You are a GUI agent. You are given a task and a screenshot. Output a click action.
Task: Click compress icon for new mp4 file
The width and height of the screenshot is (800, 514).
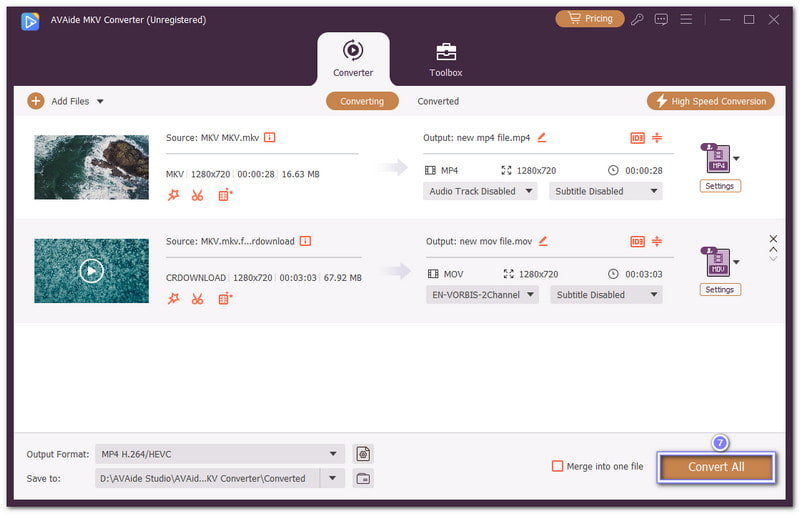coord(657,137)
